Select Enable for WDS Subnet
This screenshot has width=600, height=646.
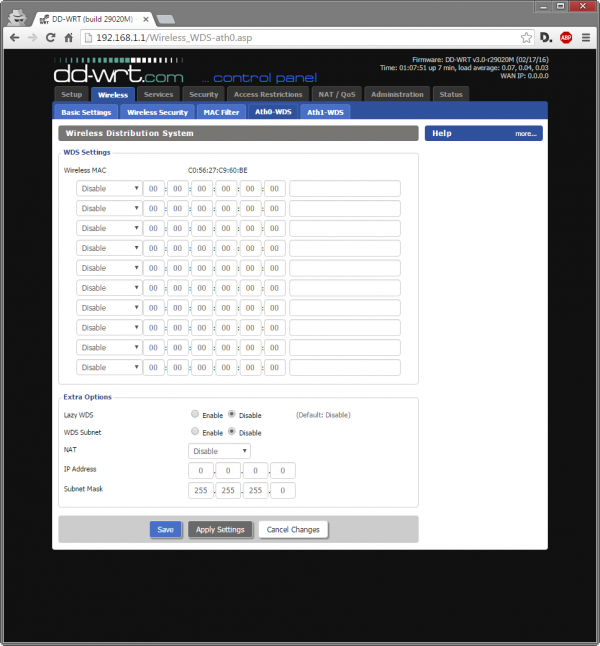point(195,433)
